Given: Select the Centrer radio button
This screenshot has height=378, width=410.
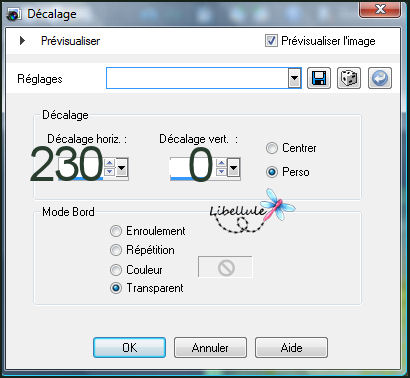Looking at the screenshot, I should coord(272,148).
